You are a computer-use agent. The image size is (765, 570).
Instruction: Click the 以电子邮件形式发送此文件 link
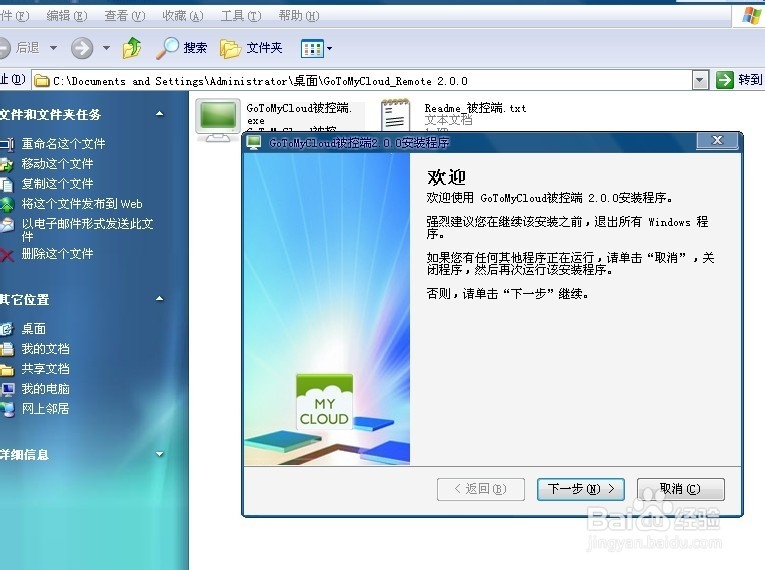pyautogui.click(x=87, y=230)
